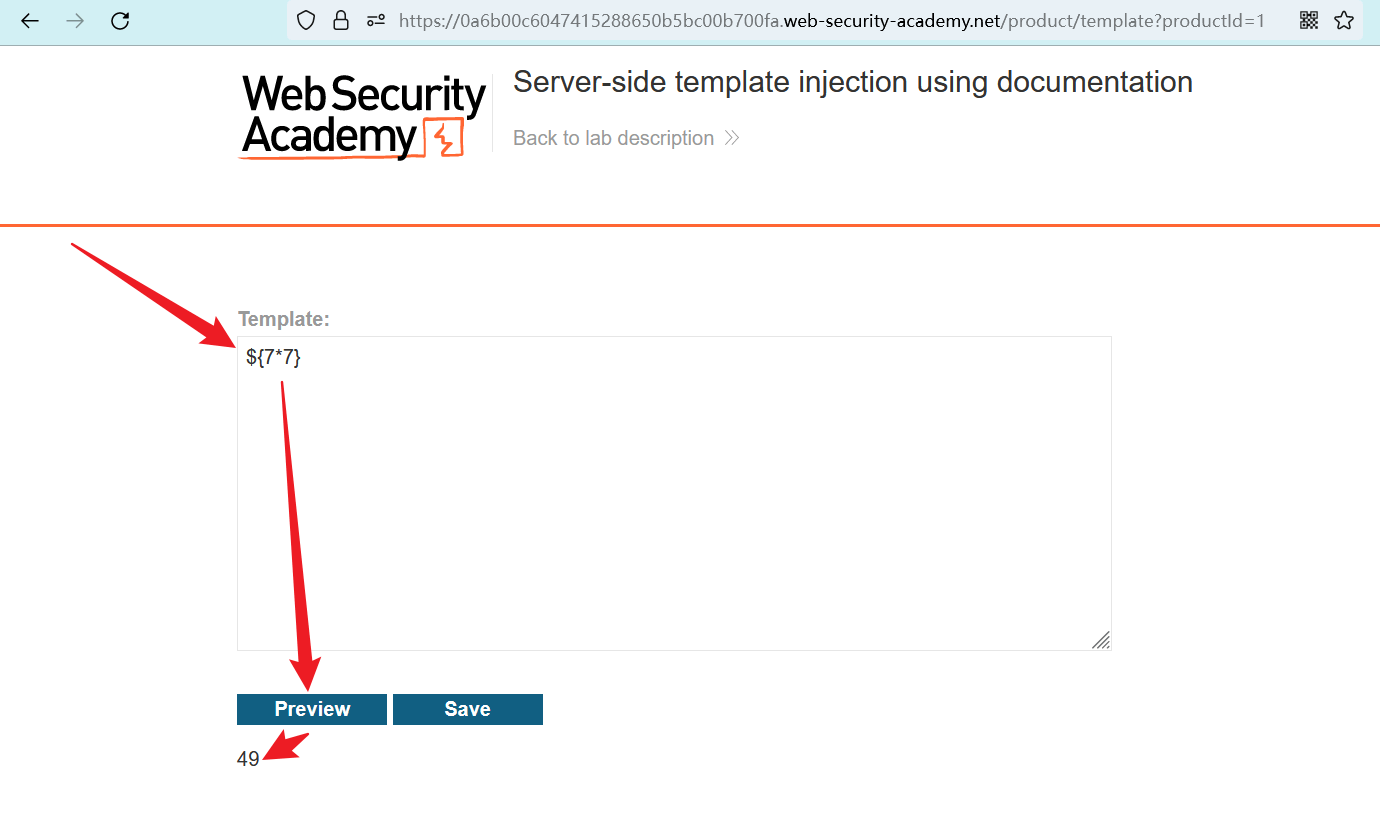
Task: Click the QR code icon
Action: pyautogui.click(x=1308, y=20)
